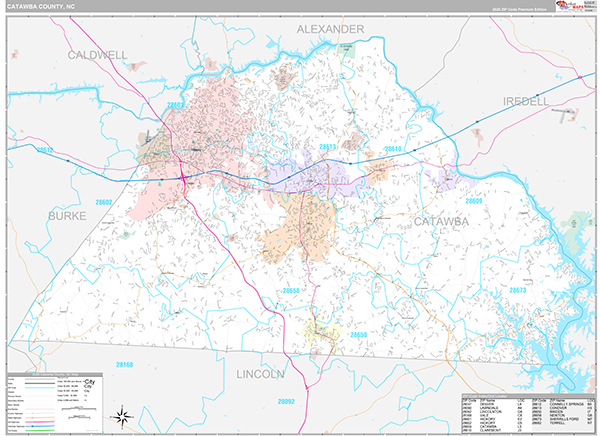This screenshot has height=436, width=600.
Task: Click ZIP code label 28601 on the map
Action: tap(175, 105)
